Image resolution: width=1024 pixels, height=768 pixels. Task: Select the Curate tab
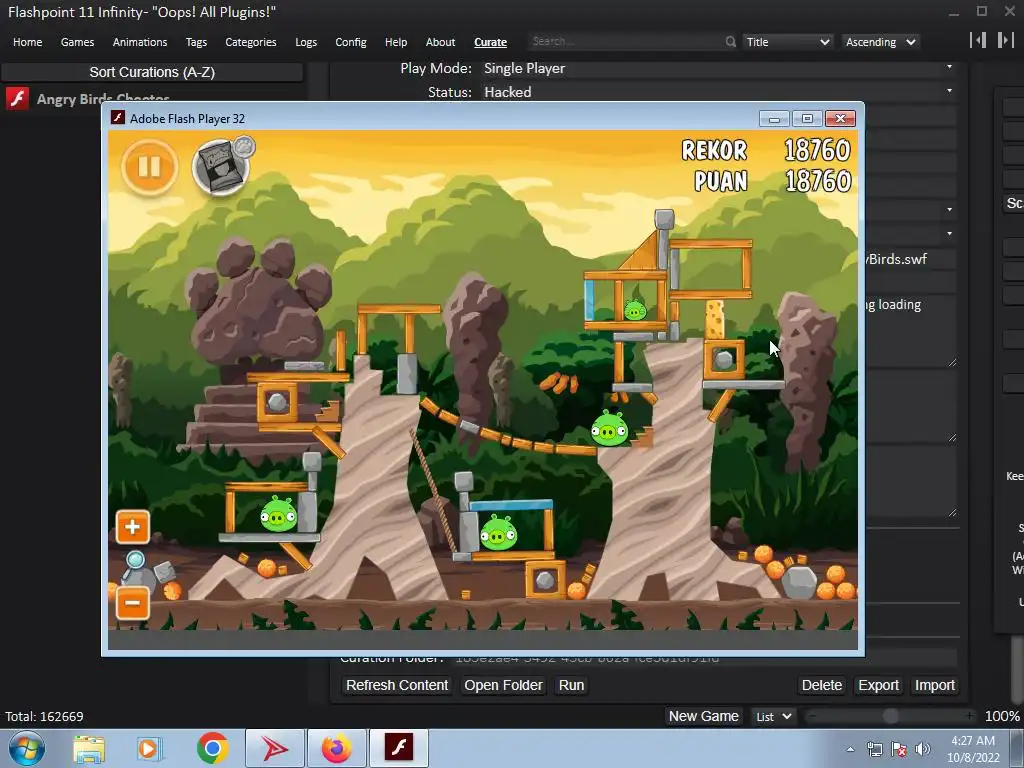point(490,42)
